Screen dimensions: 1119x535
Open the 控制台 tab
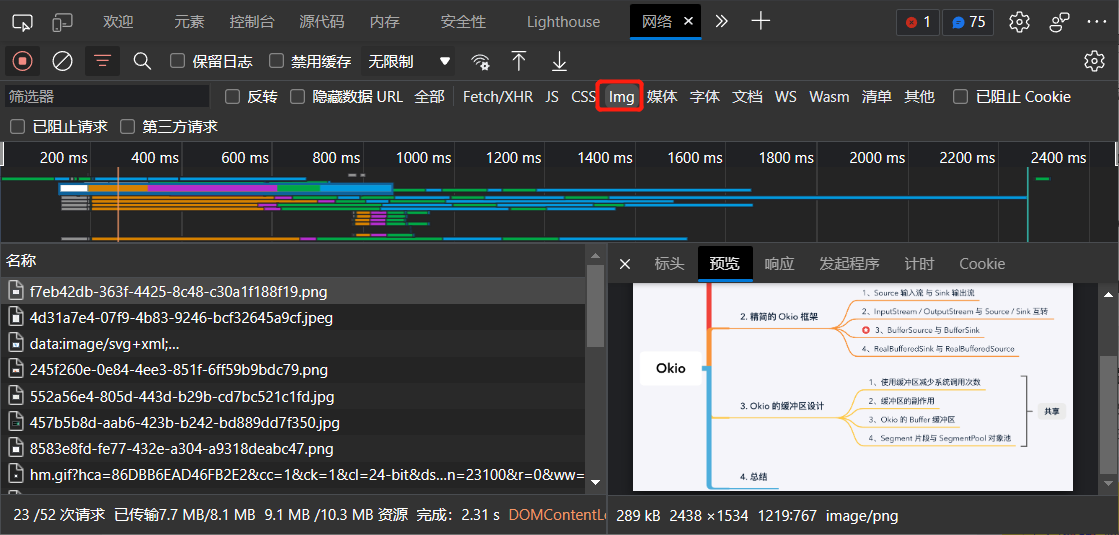(x=252, y=21)
